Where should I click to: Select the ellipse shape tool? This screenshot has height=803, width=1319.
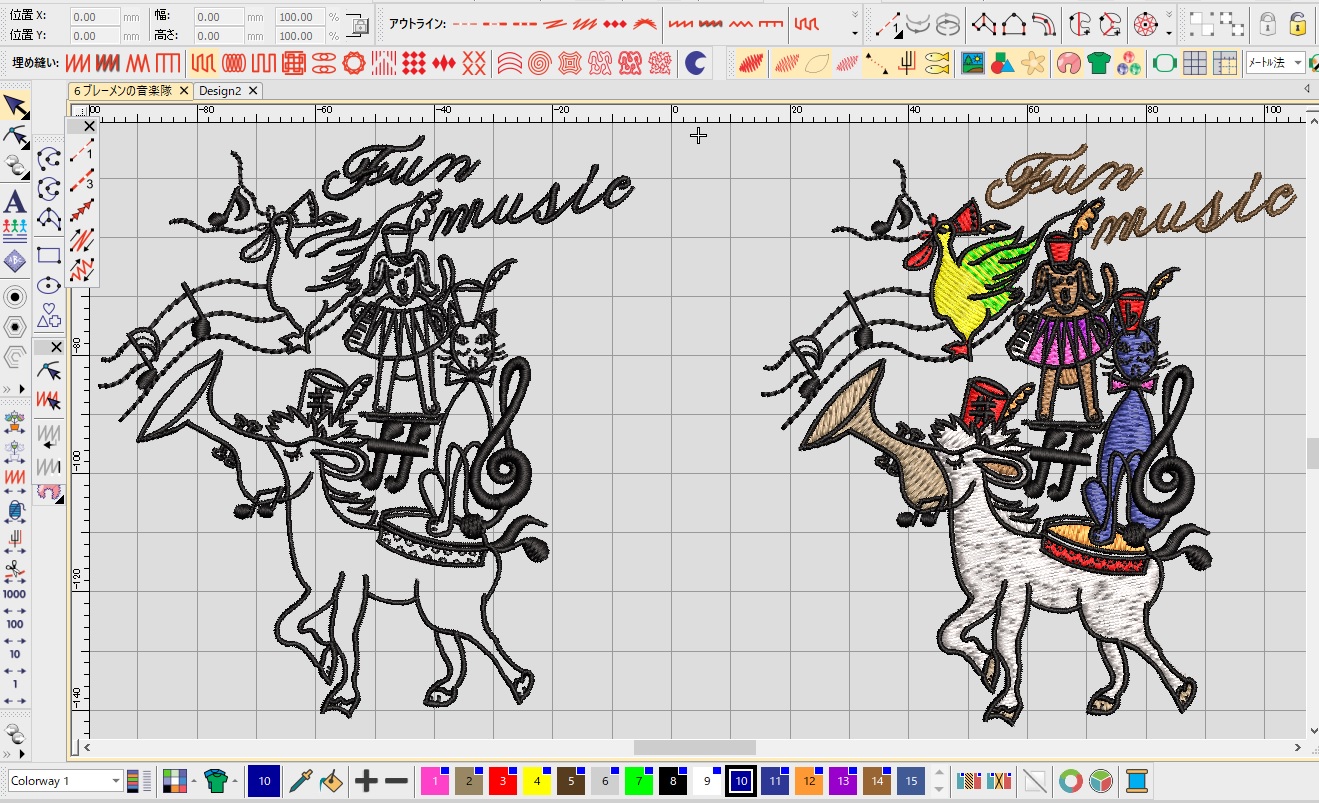[49, 287]
